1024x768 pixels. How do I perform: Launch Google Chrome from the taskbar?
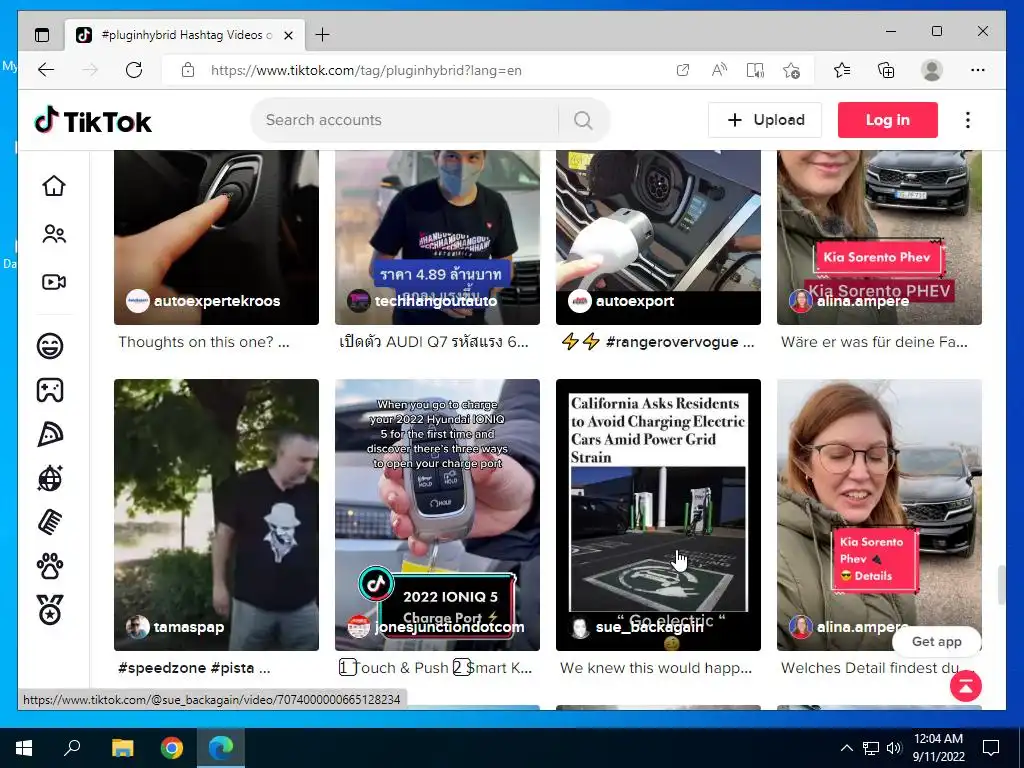tap(172, 748)
